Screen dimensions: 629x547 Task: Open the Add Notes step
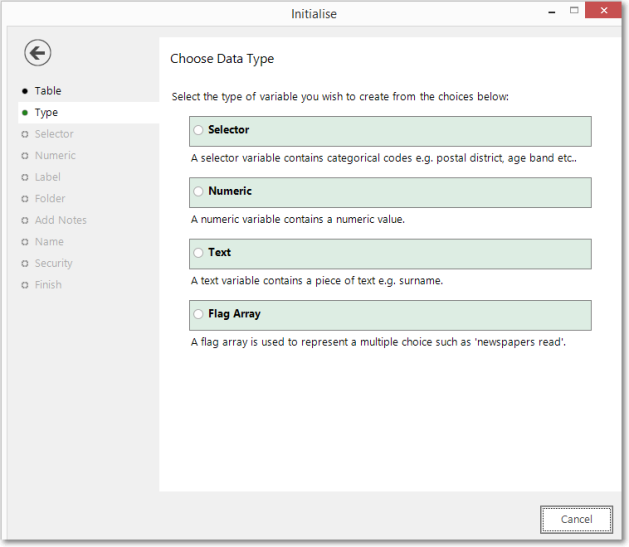click(61, 220)
